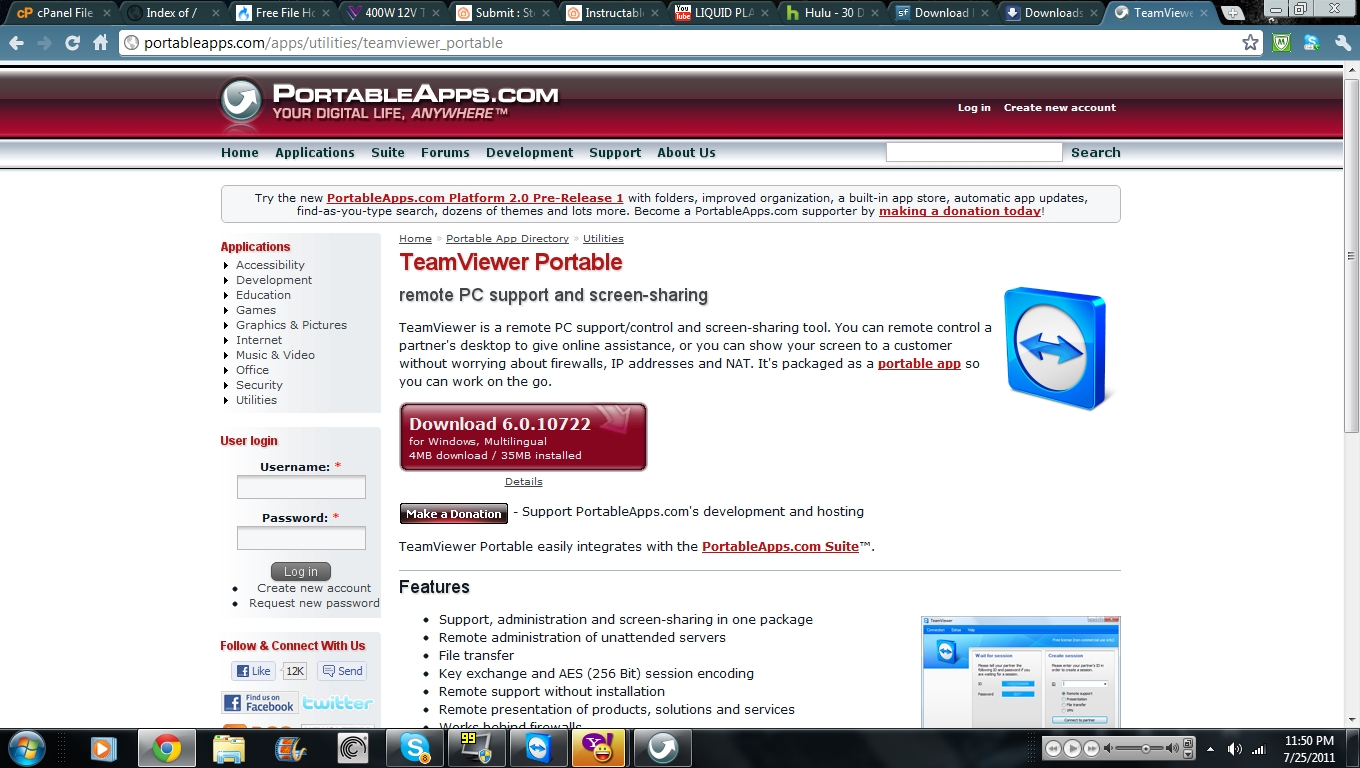The image size is (1360, 768).
Task: Open Yahoo Messenger taskbar icon
Action: coord(599,748)
